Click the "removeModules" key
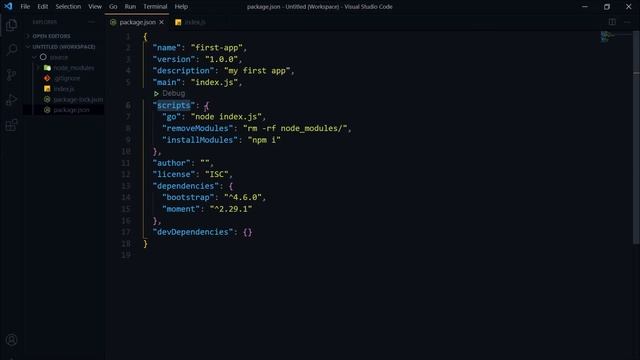Image resolution: width=640 pixels, height=360 pixels. point(198,128)
